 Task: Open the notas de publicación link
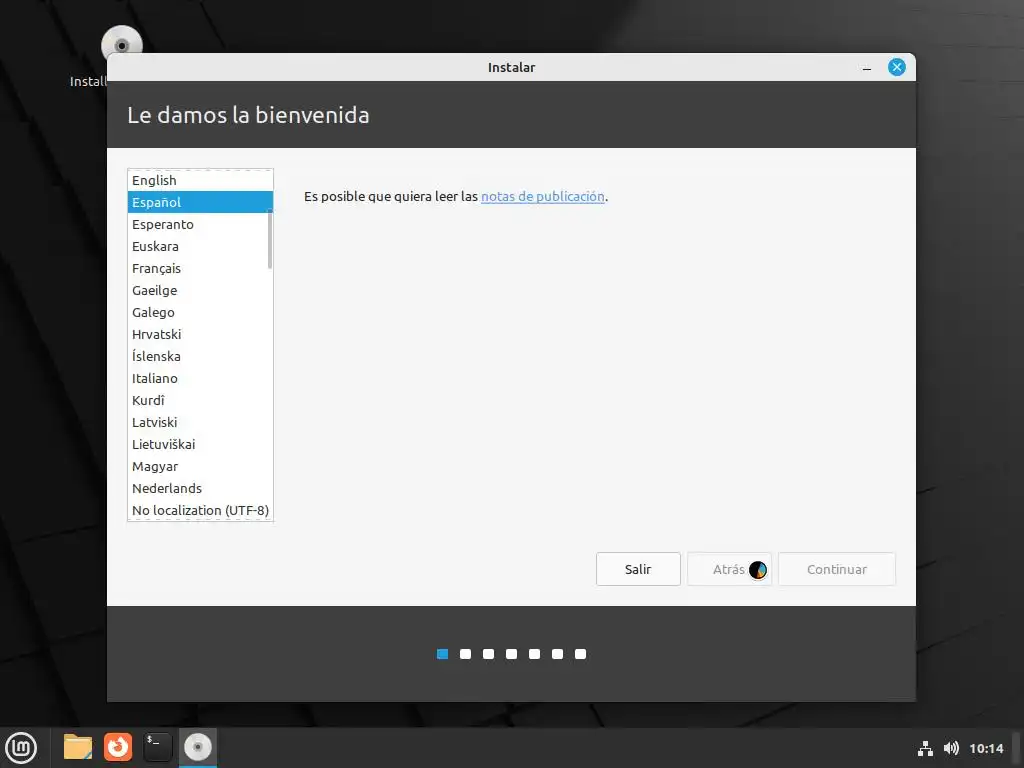[543, 197]
